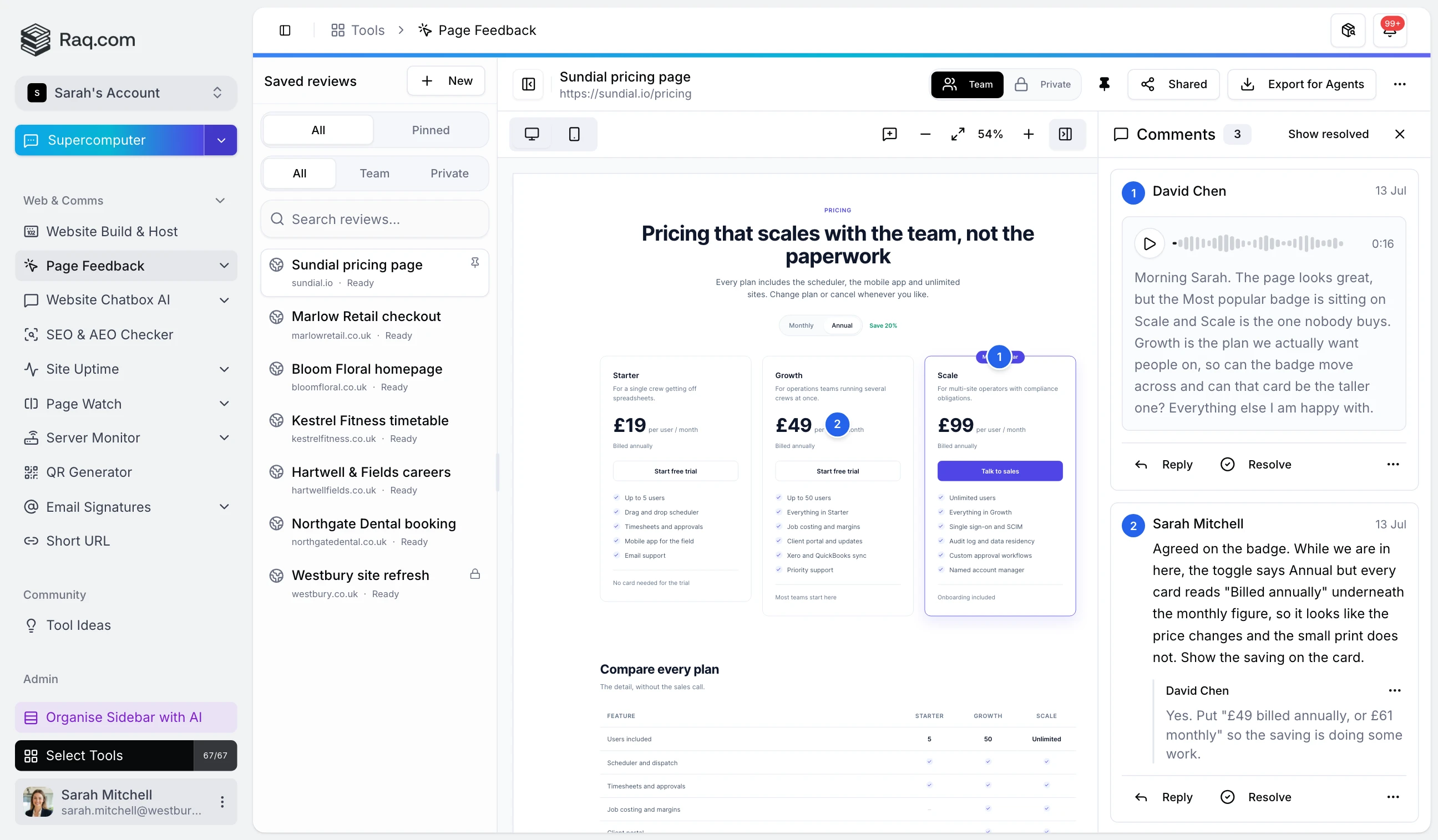Expand the Page Watch submenu

(x=224, y=404)
